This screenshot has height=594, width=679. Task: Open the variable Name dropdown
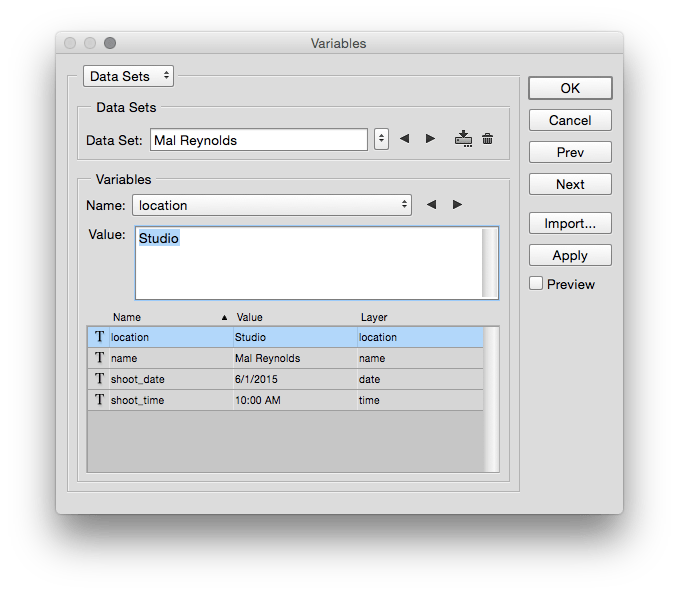tap(271, 205)
